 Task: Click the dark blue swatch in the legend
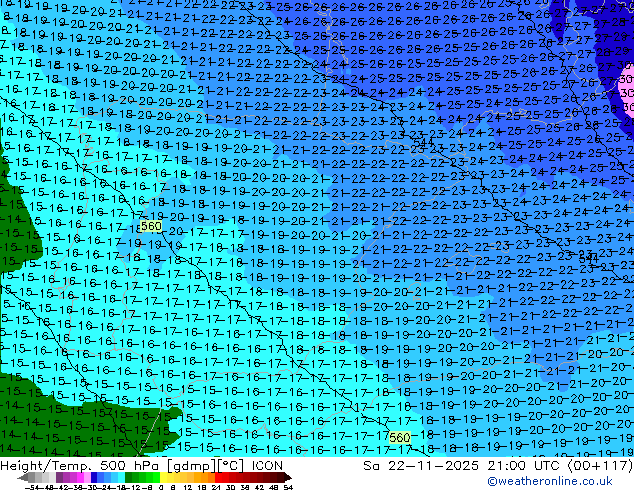pos(94,478)
